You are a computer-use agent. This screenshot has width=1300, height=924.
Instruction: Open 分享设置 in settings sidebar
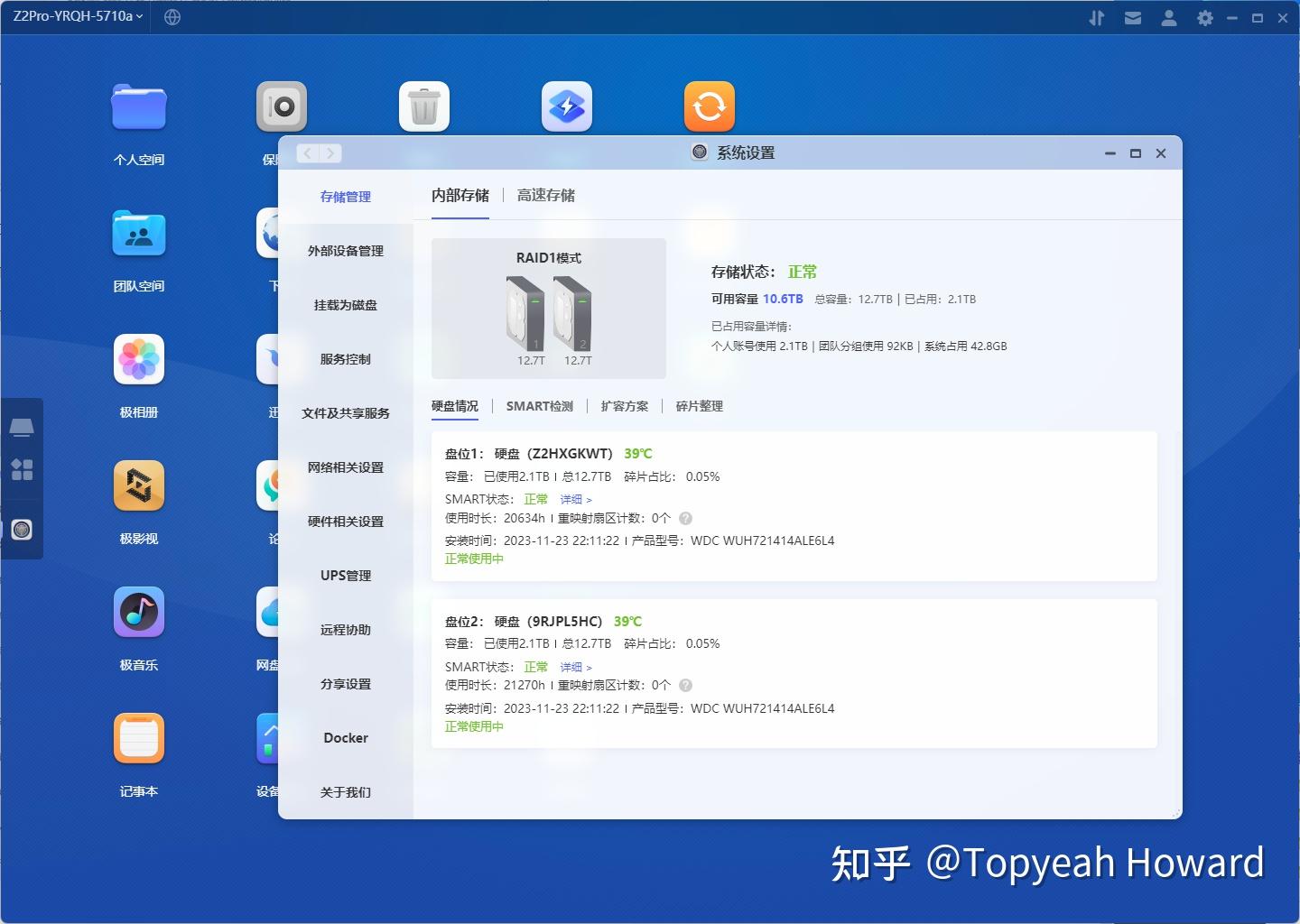pyautogui.click(x=346, y=684)
